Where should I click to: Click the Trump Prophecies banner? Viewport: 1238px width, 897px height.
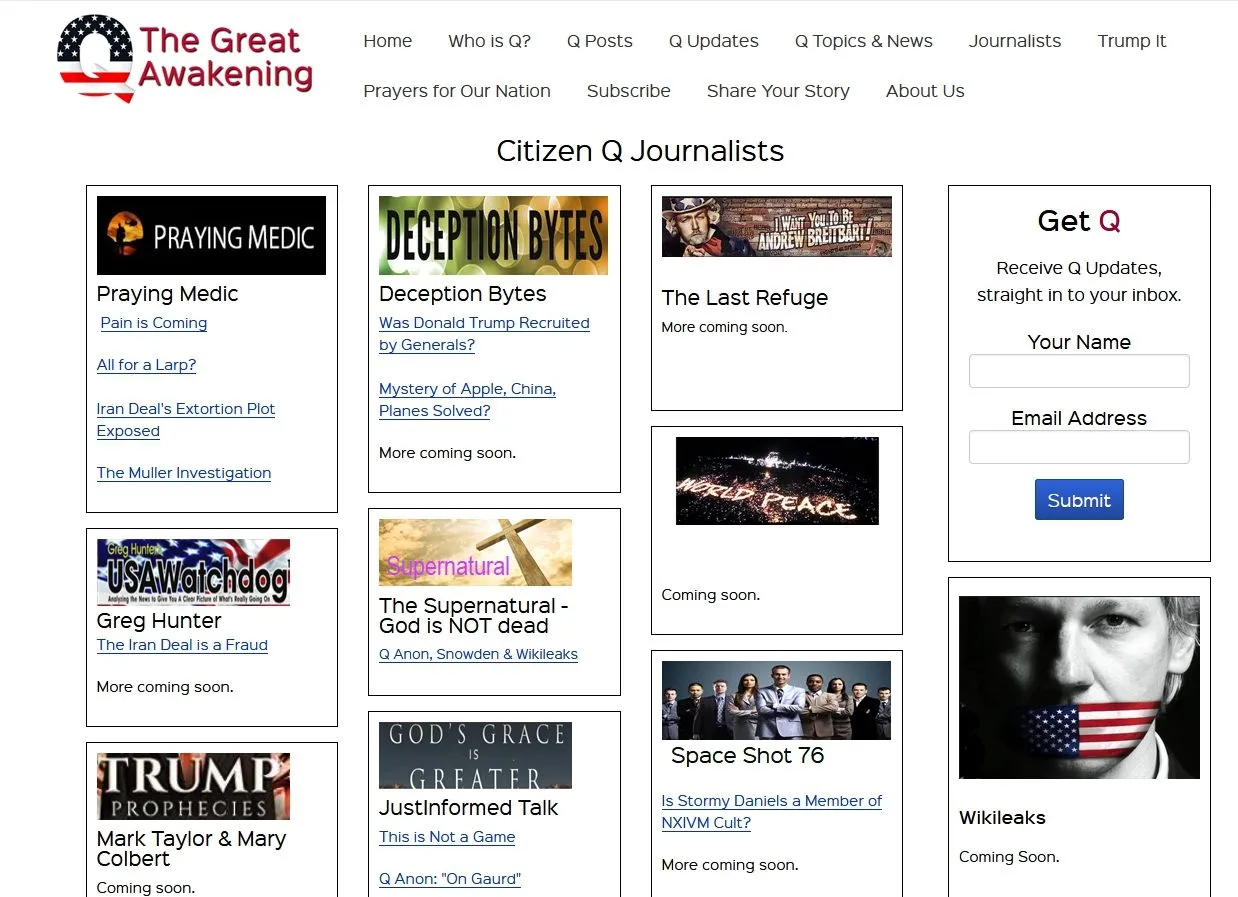pos(193,786)
